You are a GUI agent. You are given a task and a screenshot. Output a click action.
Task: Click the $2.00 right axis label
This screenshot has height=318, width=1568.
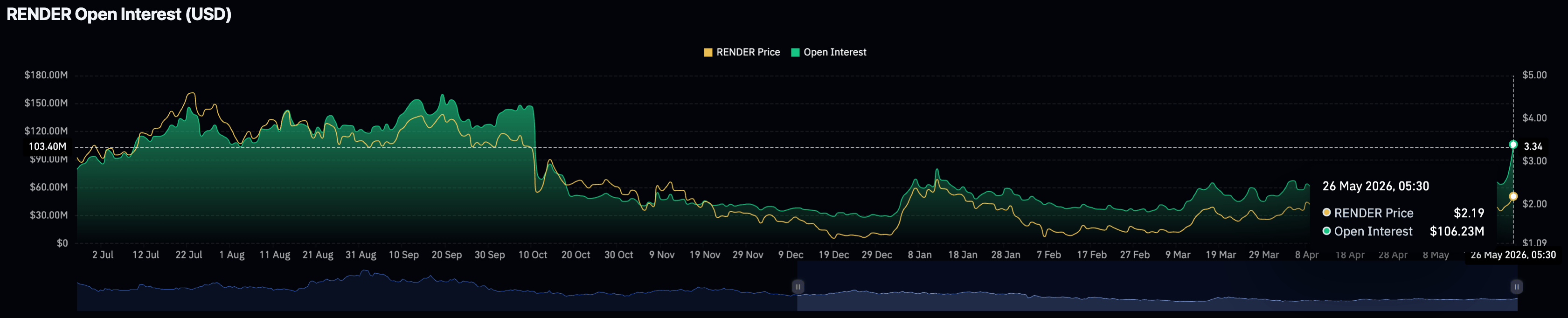pos(1534,204)
